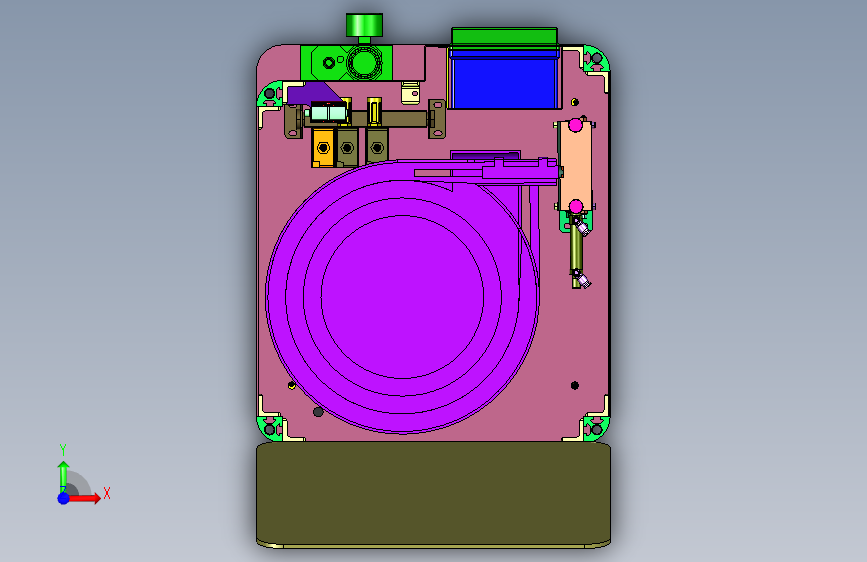Select the green lid above blue box
Screen dimensions: 867x562
point(504,37)
